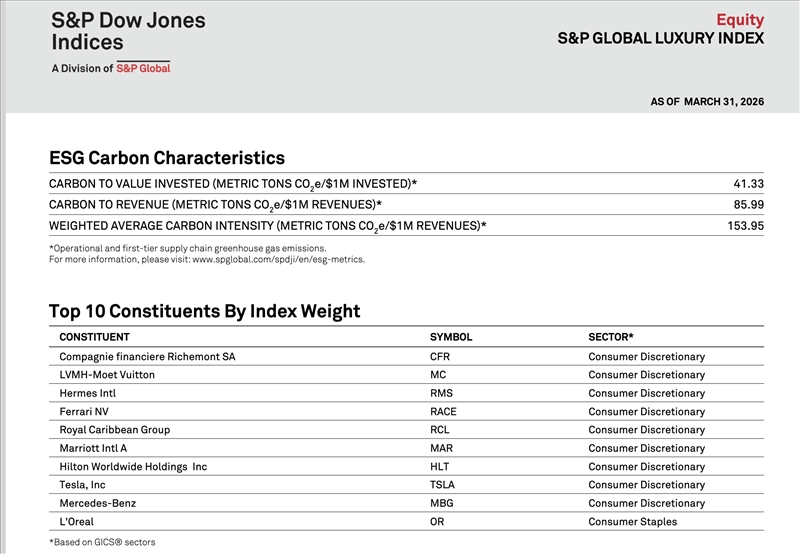Select the L'Oreal cell
The image size is (800, 554).
pos(77,522)
